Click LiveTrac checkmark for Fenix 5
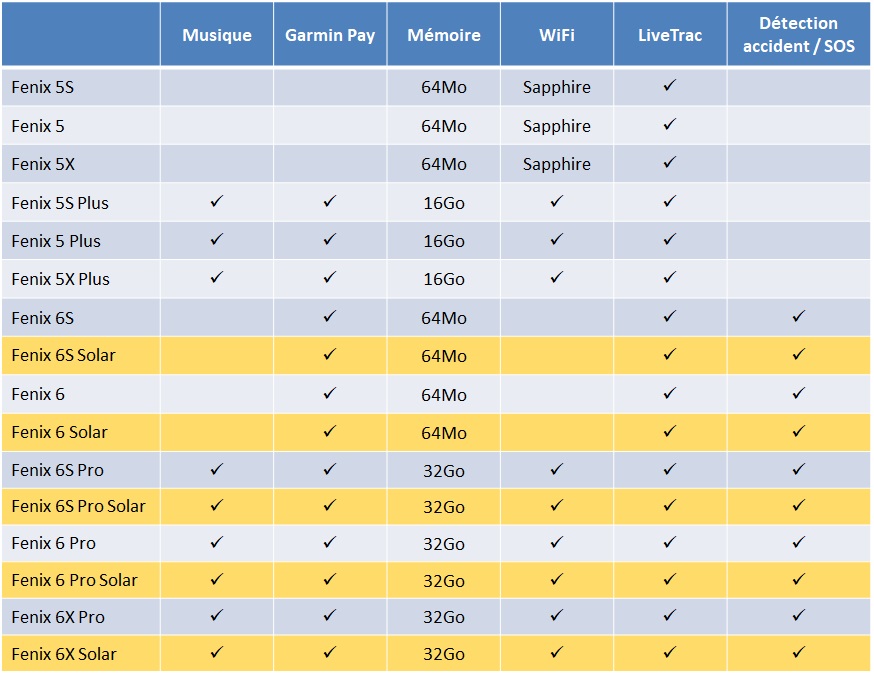The width and height of the screenshot is (874, 677). pyautogui.click(x=670, y=125)
